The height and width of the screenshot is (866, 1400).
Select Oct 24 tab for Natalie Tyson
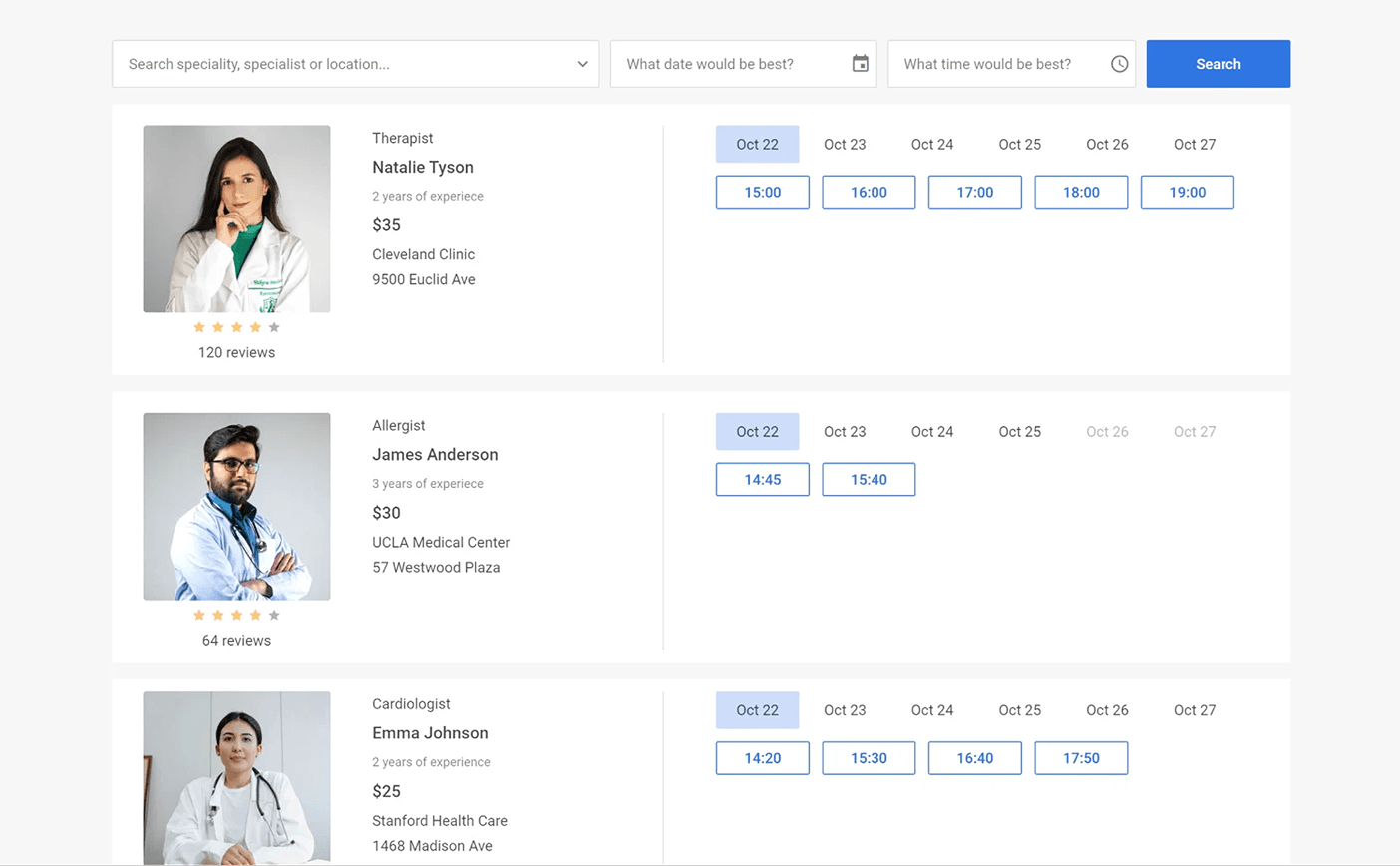(x=932, y=144)
